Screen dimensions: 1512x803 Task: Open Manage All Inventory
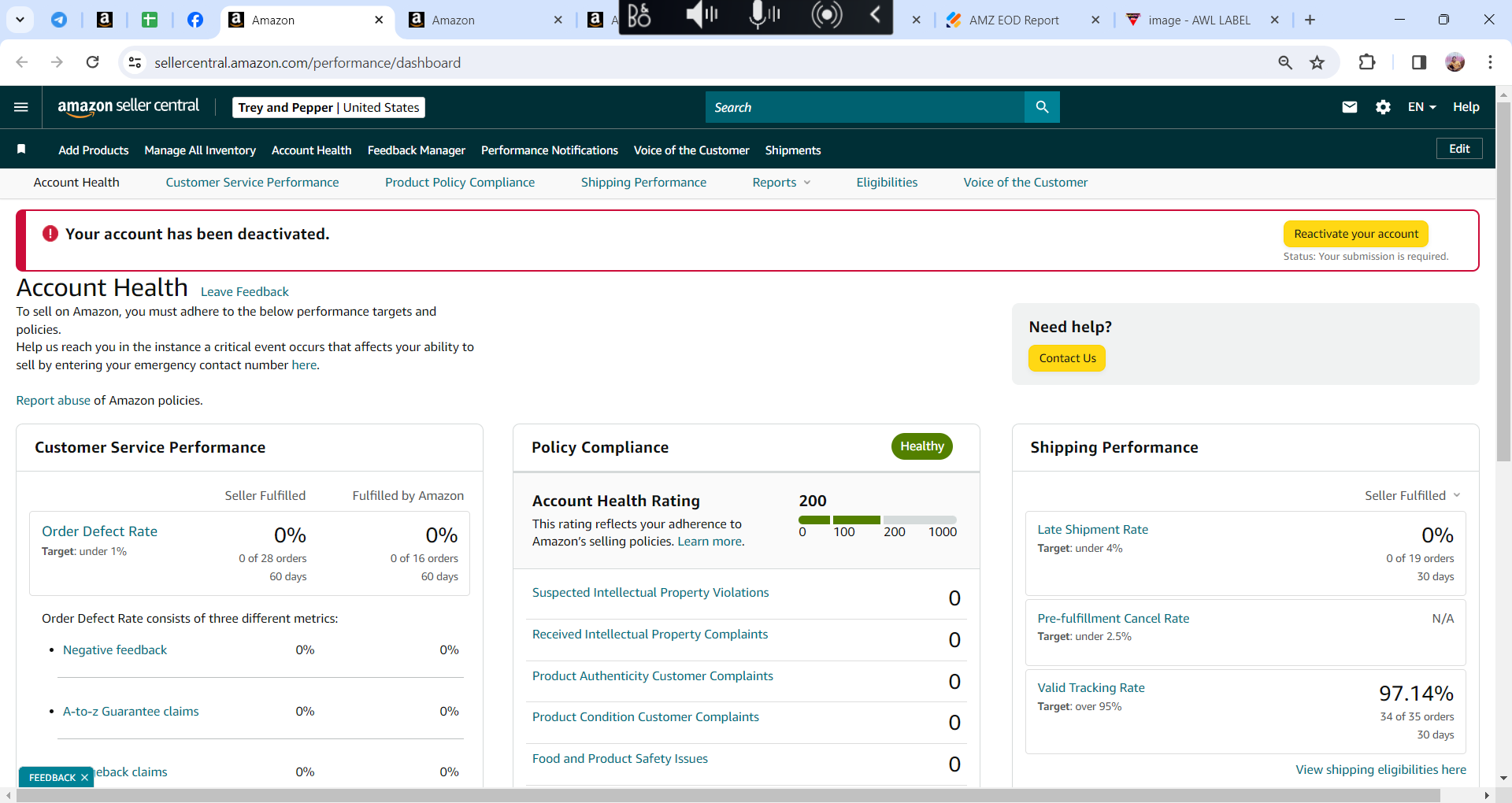tap(200, 150)
